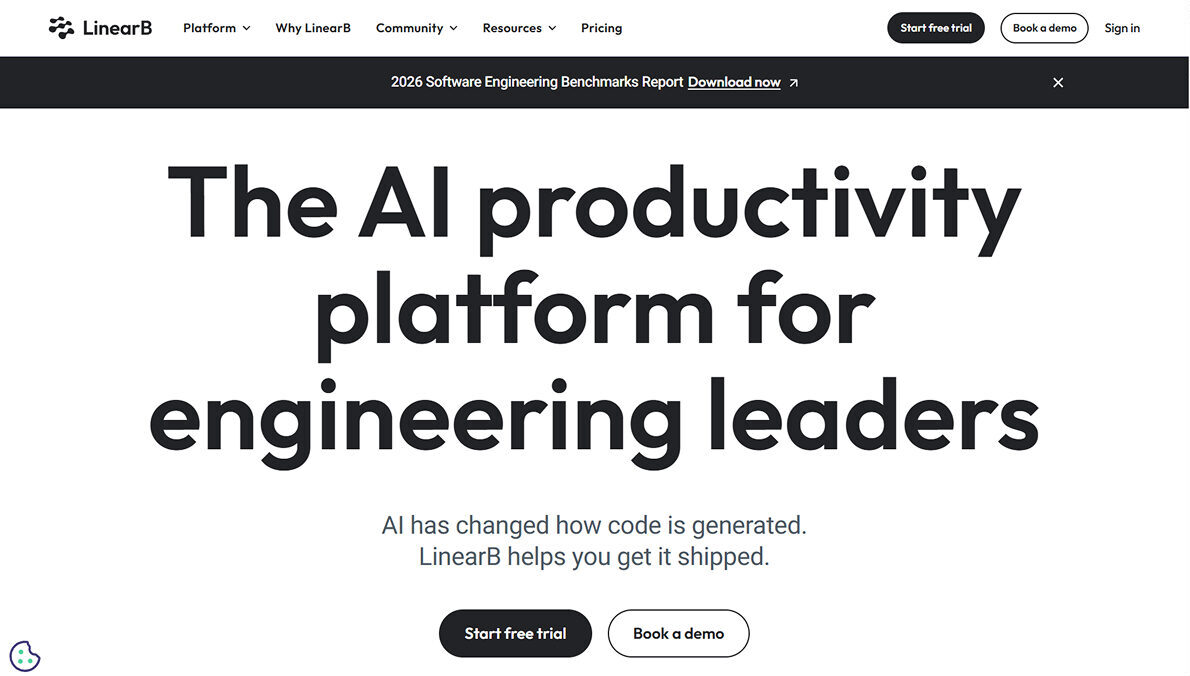Select the Sign in link

tap(1122, 28)
